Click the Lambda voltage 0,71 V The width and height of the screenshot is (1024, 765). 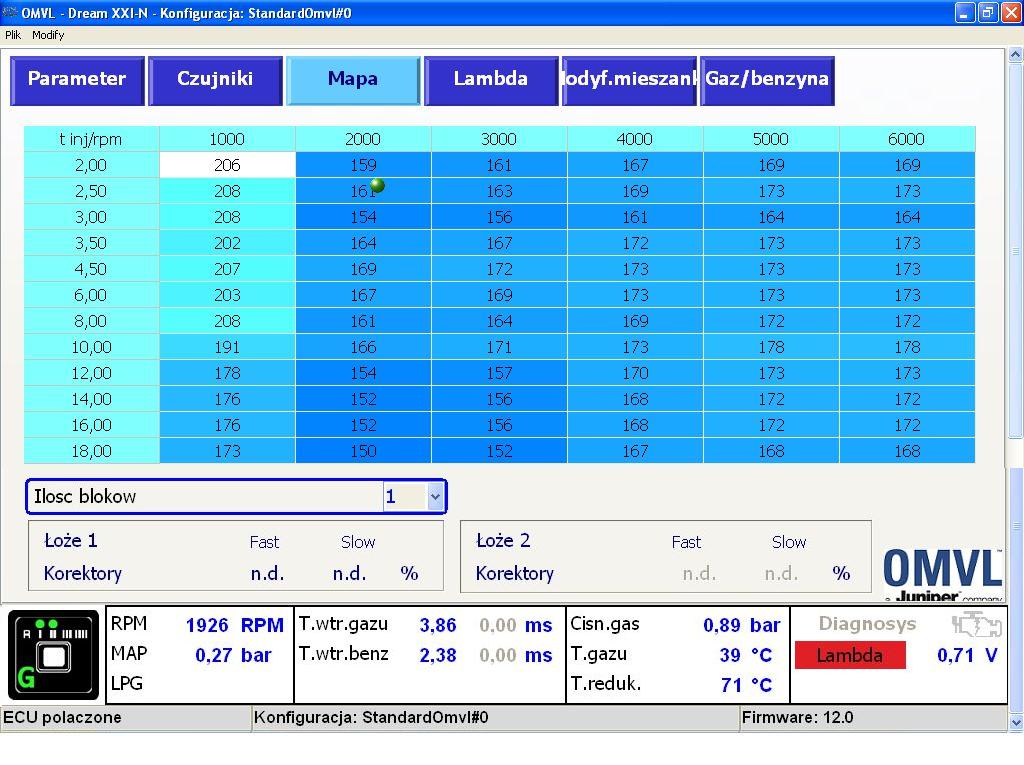tap(967, 655)
